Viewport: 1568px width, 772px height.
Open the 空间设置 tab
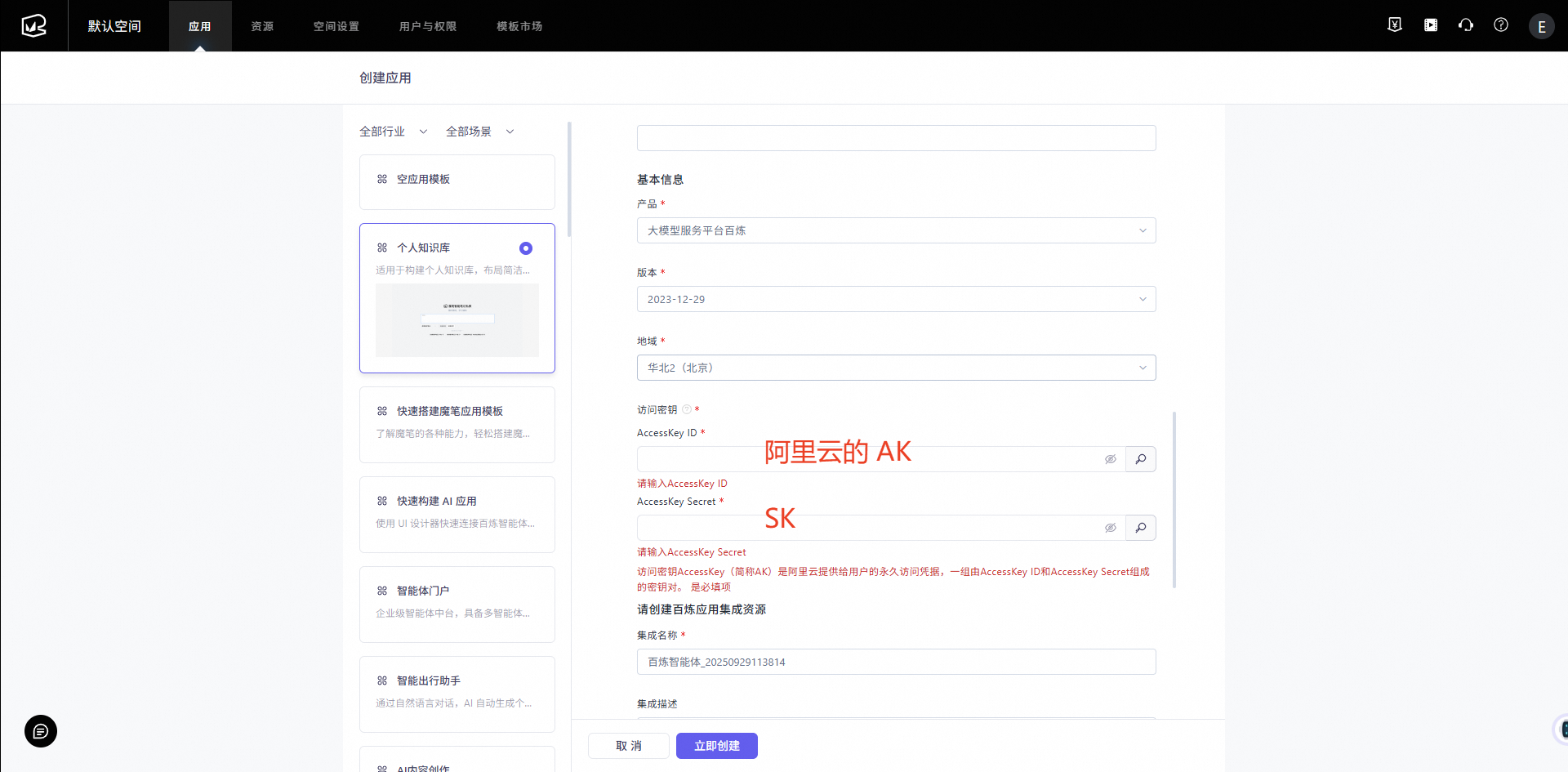pyautogui.click(x=336, y=26)
